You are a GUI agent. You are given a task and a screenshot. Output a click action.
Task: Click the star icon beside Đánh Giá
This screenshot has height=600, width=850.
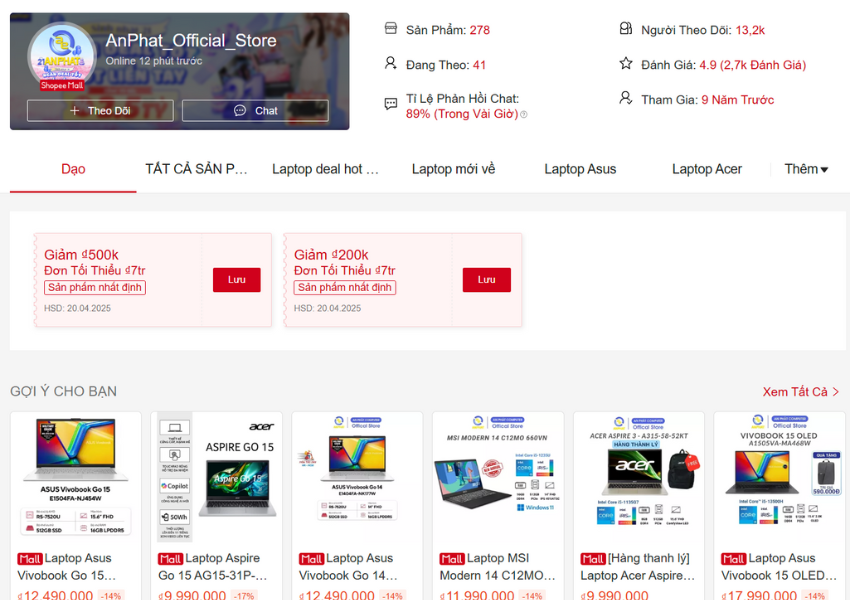pyautogui.click(x=626, y=63)
